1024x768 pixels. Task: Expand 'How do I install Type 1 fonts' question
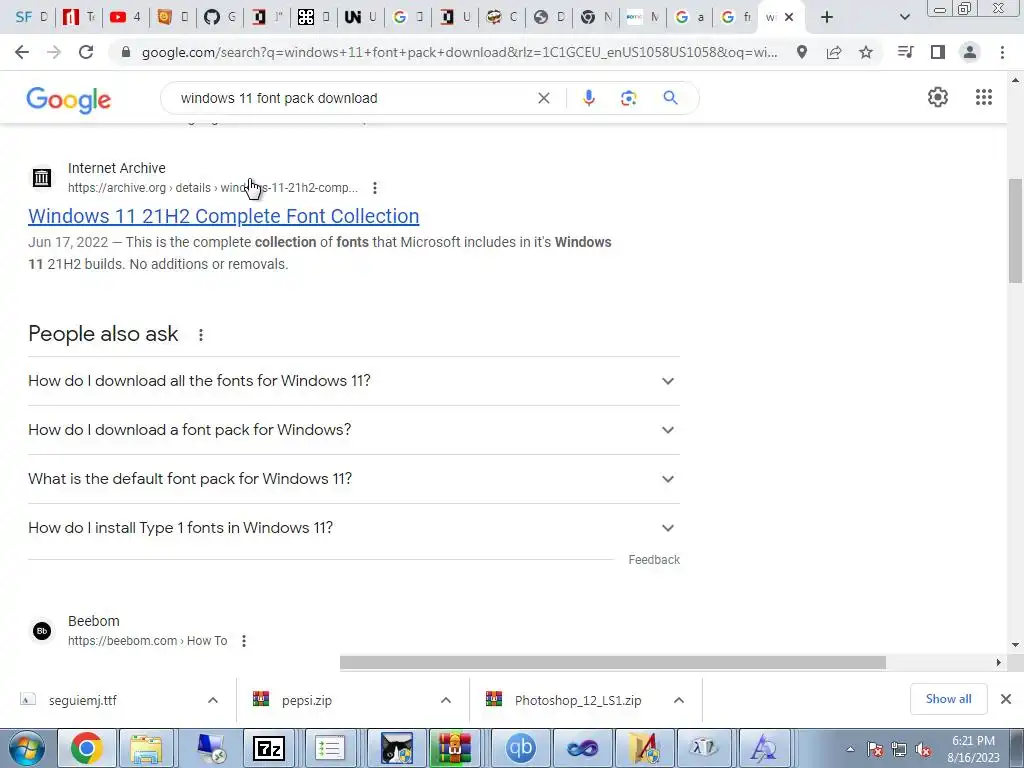click(x=353, y=528)
